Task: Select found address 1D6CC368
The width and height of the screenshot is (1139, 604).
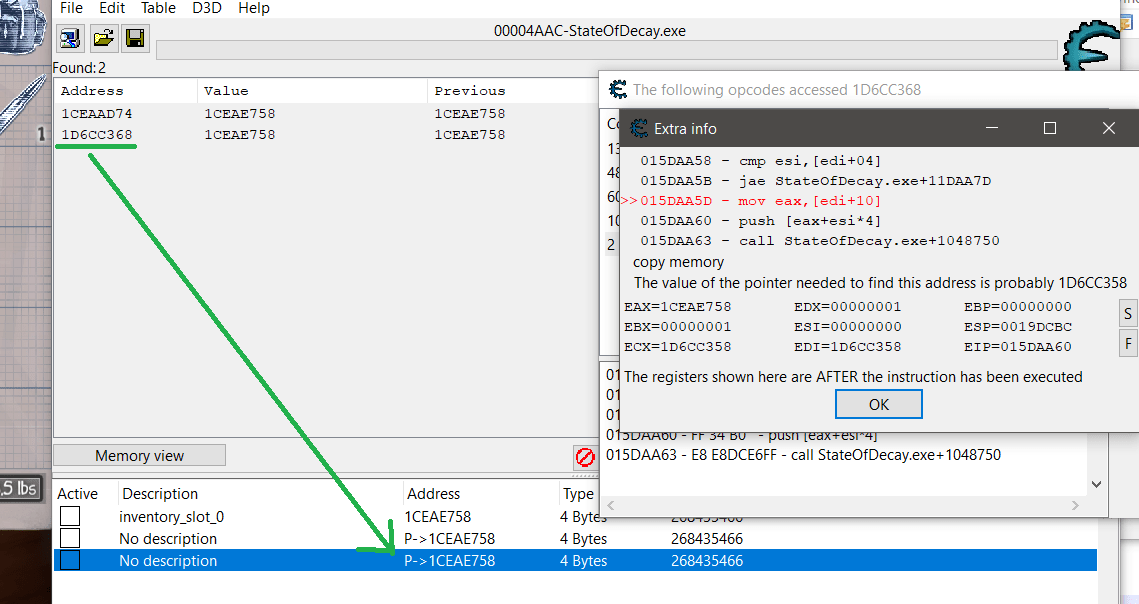Action: 97,134
